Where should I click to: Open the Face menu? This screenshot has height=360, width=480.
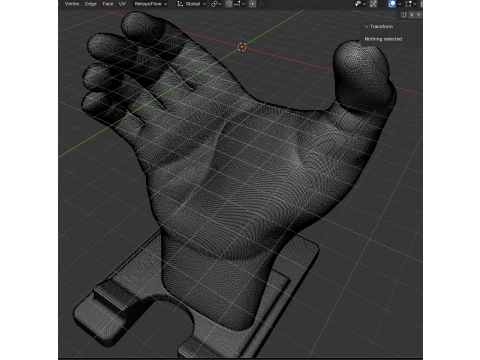click(108, 4)
